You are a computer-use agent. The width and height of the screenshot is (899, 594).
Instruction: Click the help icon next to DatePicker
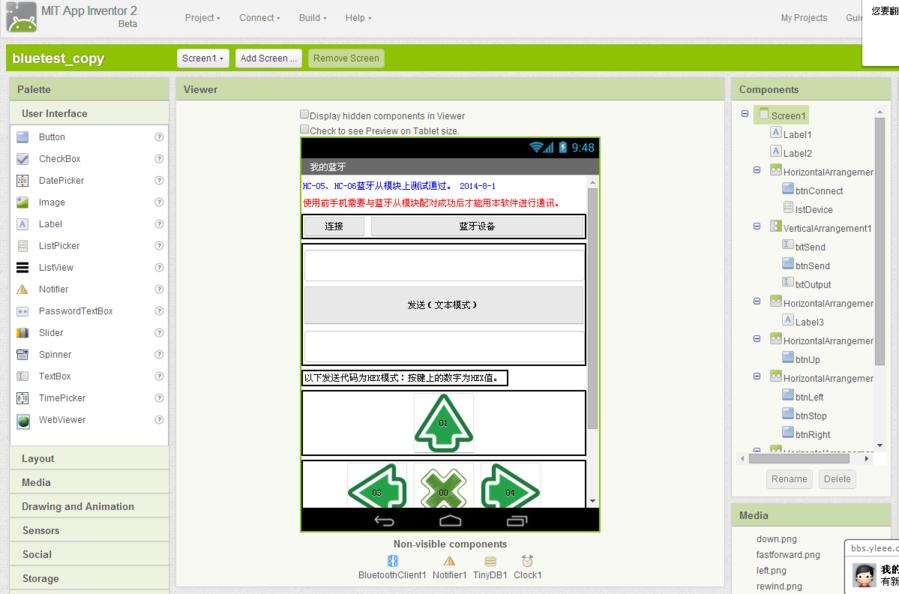click(x=159, y=181)
